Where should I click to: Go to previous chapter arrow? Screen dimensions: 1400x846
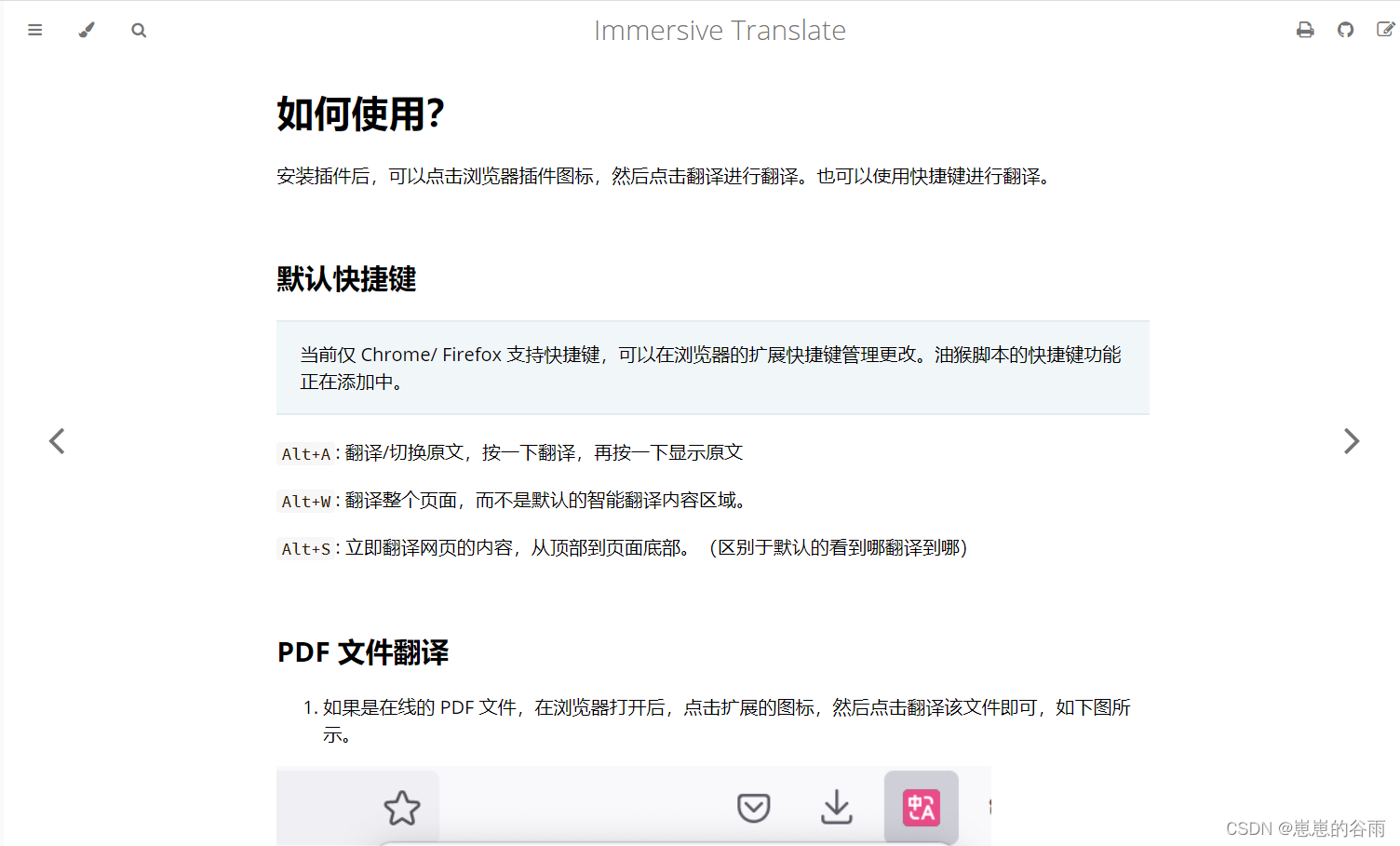click(57, 441)
